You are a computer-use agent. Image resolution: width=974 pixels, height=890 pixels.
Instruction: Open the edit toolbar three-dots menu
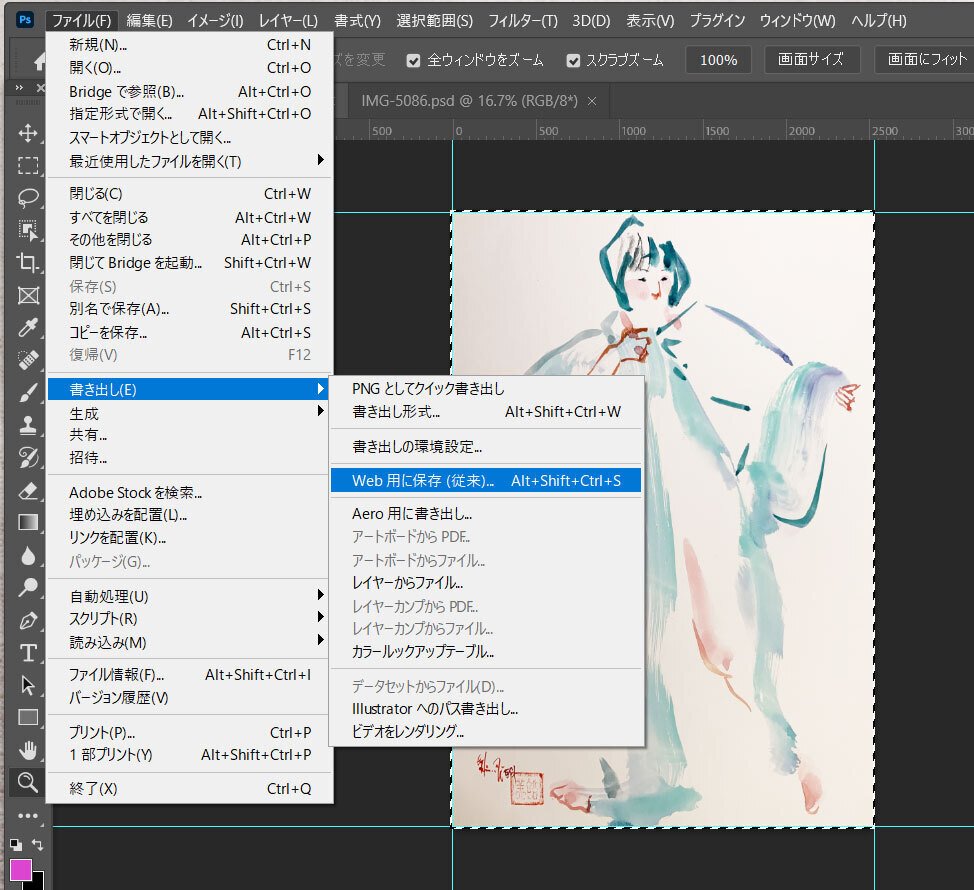28,815
